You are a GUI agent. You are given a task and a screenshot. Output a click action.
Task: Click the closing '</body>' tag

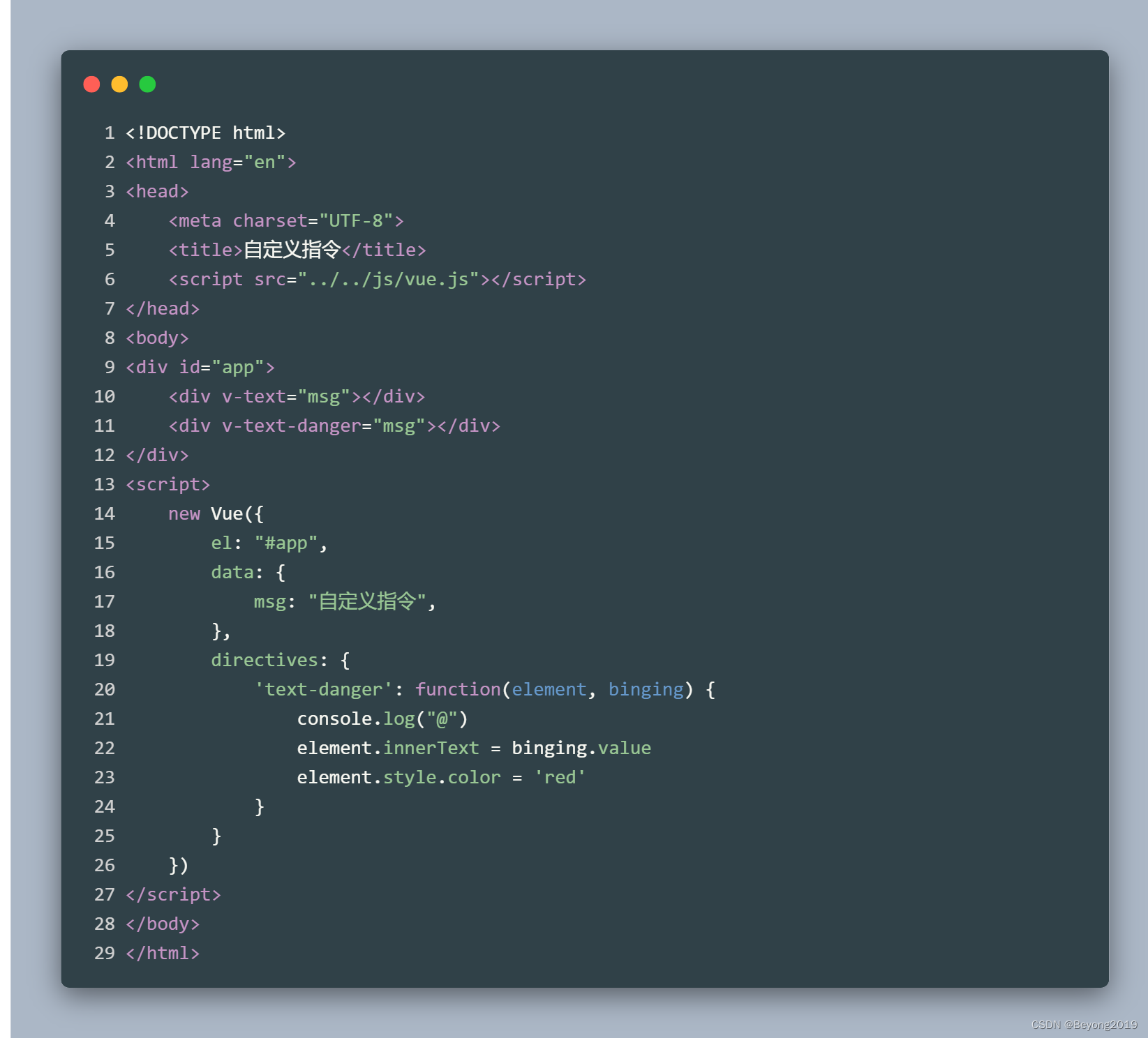(163, 924)
